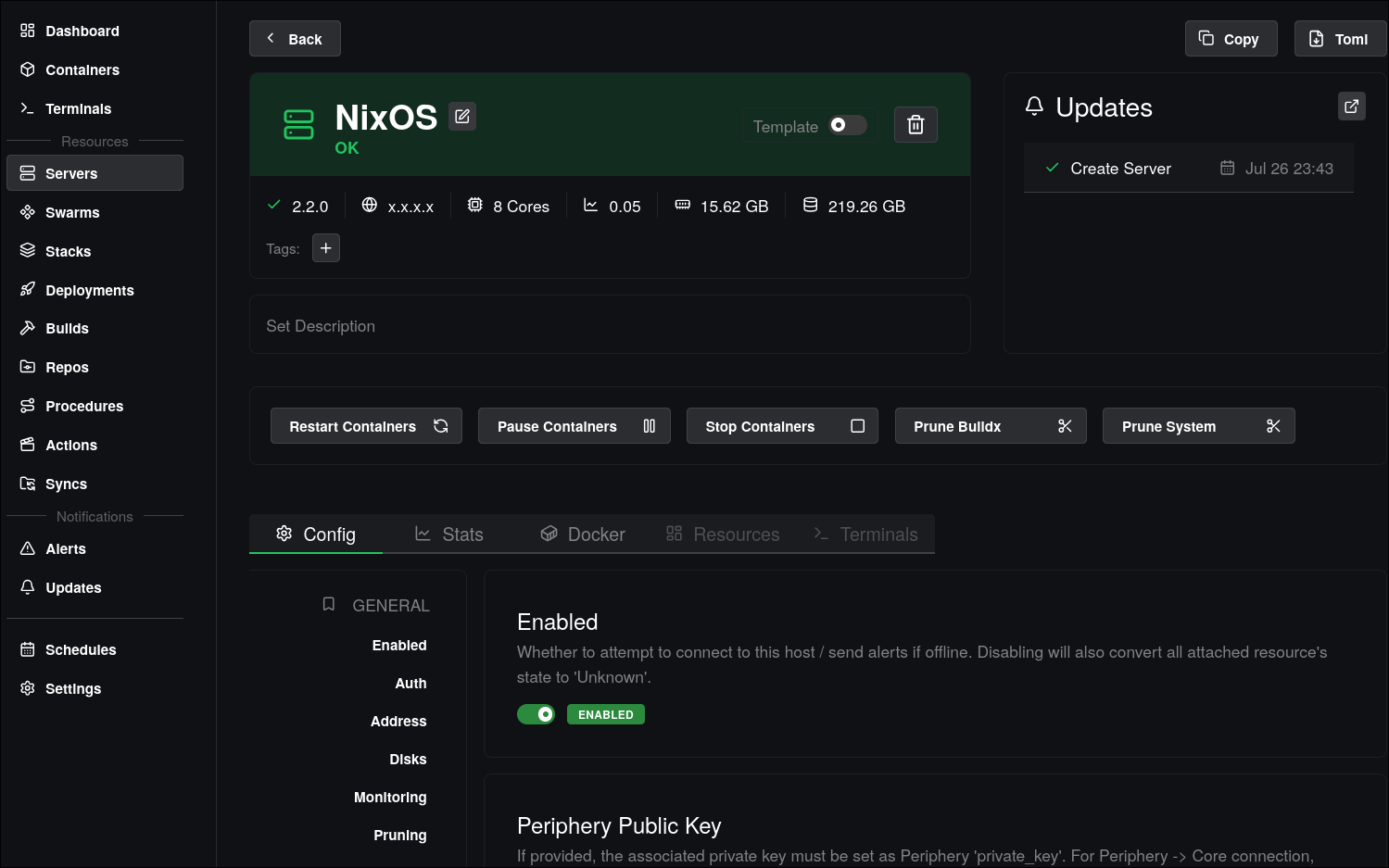Open Stacks in the sidebar
The height and width of the screenshot is (868, 1389).
95,251
